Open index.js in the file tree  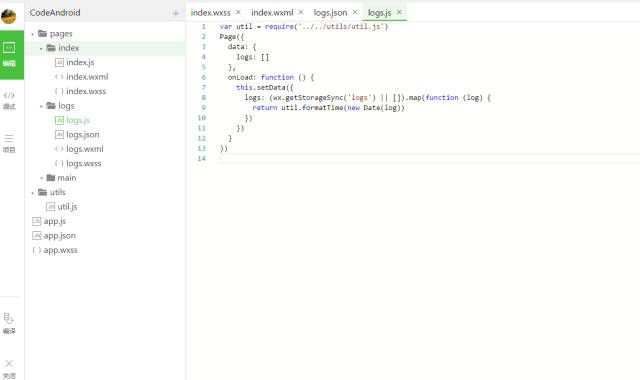(x=80, y=62)
